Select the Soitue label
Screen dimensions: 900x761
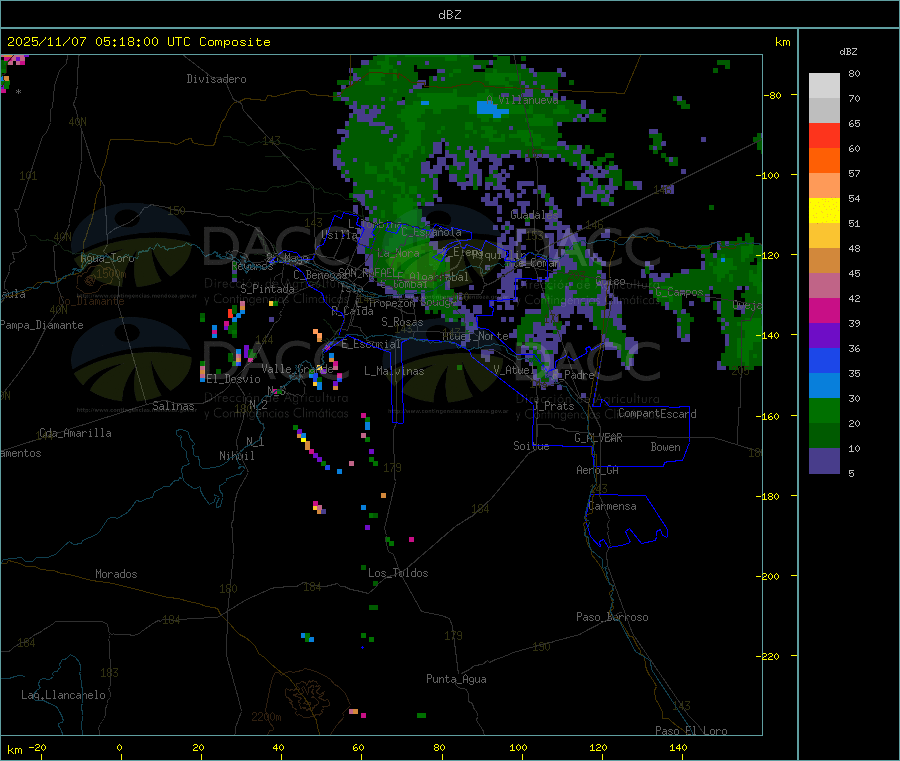pyautogui.click(x=531, y=446)
